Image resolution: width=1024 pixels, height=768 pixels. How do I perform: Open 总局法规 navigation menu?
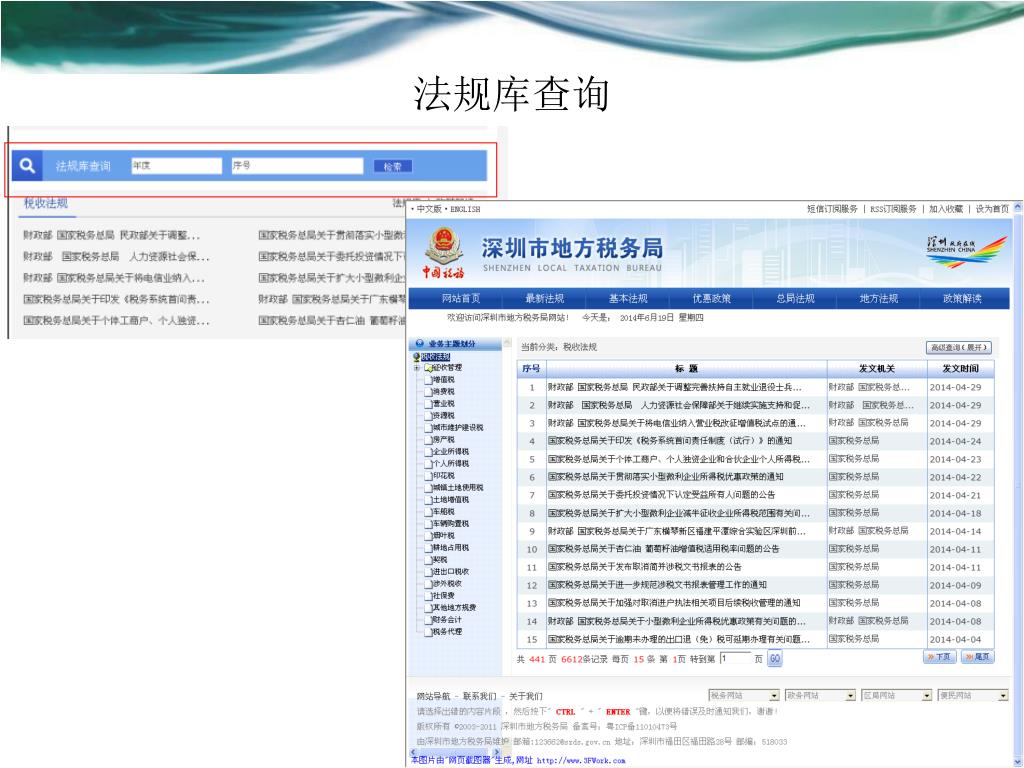pos(795,298)
